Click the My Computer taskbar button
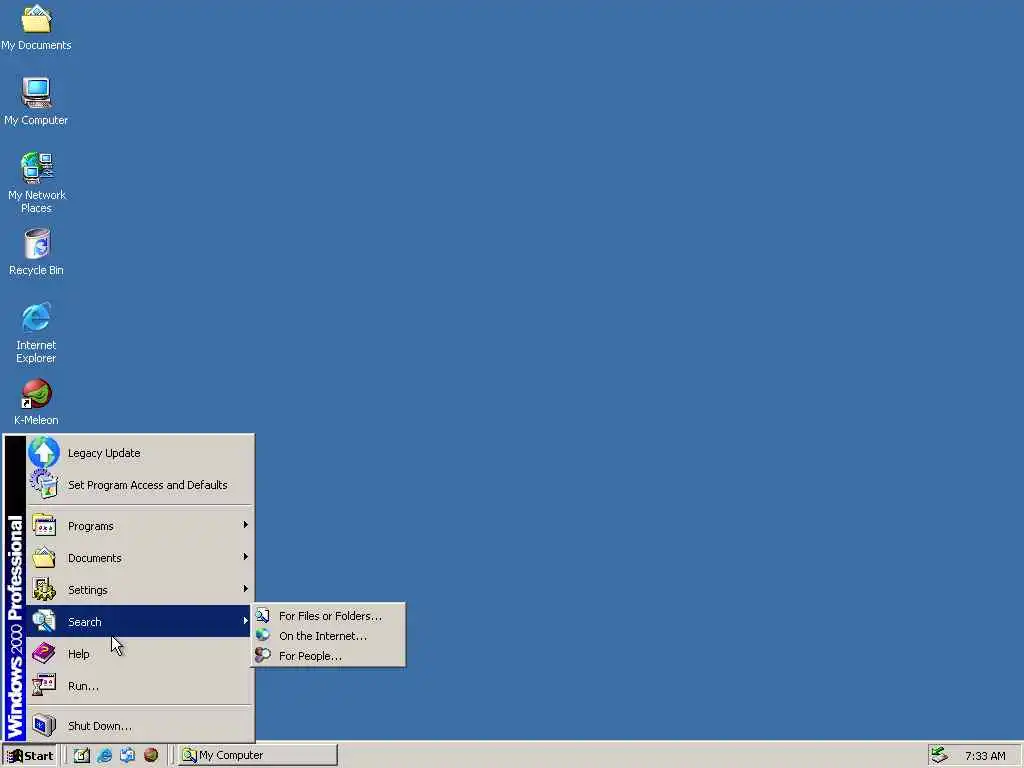This screenshot has width=1024, height=768. [258, 756]
